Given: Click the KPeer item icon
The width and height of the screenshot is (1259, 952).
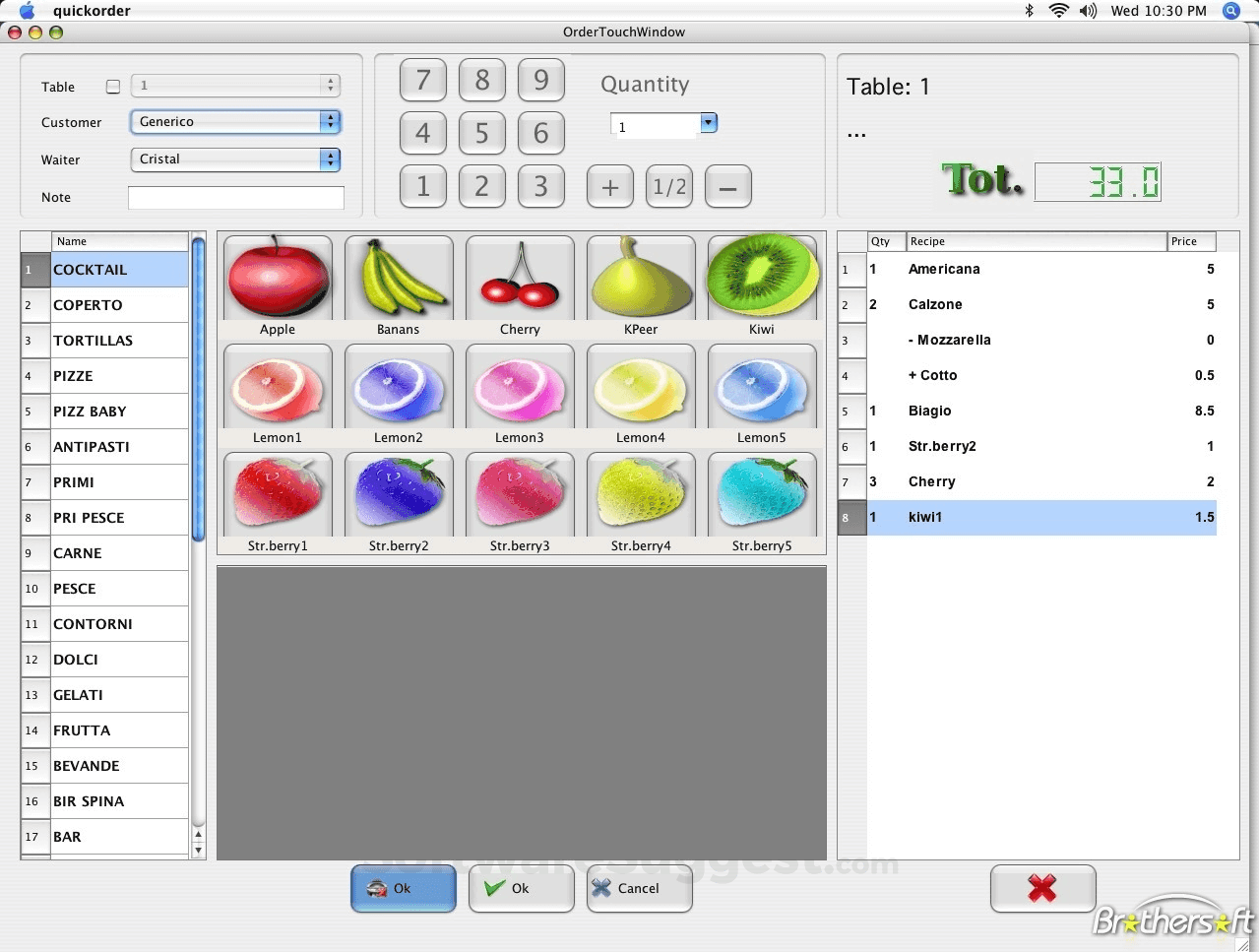Looking at the screenshot, I should [641, 277].
